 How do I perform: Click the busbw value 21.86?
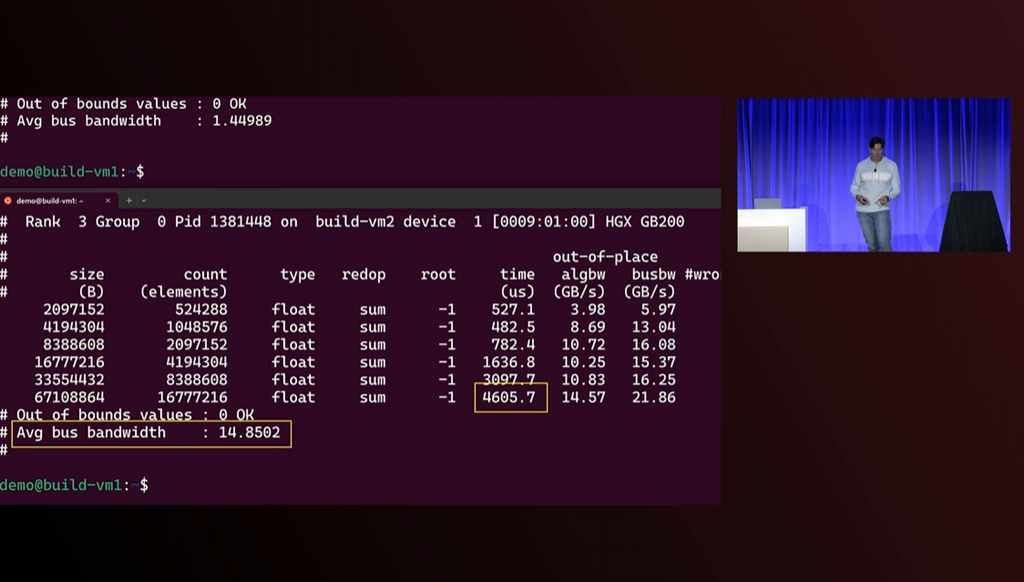click(x=653, y=397)
